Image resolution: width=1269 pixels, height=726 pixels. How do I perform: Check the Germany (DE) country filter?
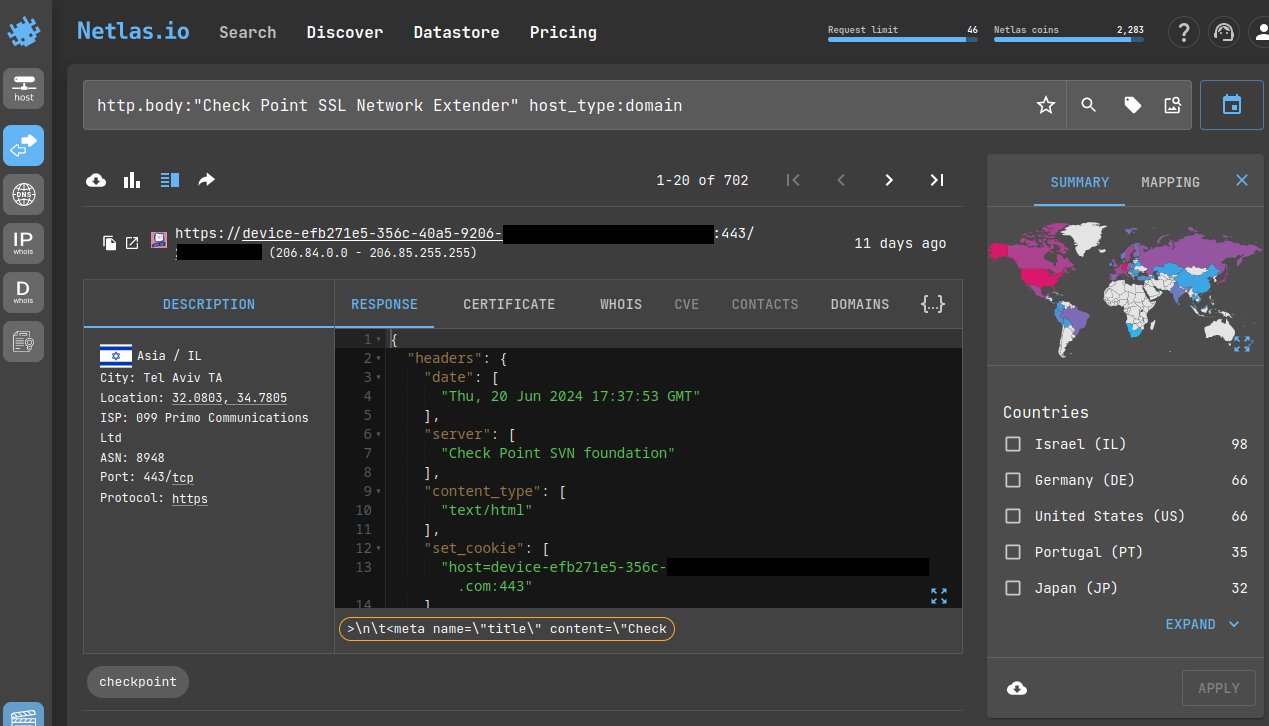coord(1013,480)
